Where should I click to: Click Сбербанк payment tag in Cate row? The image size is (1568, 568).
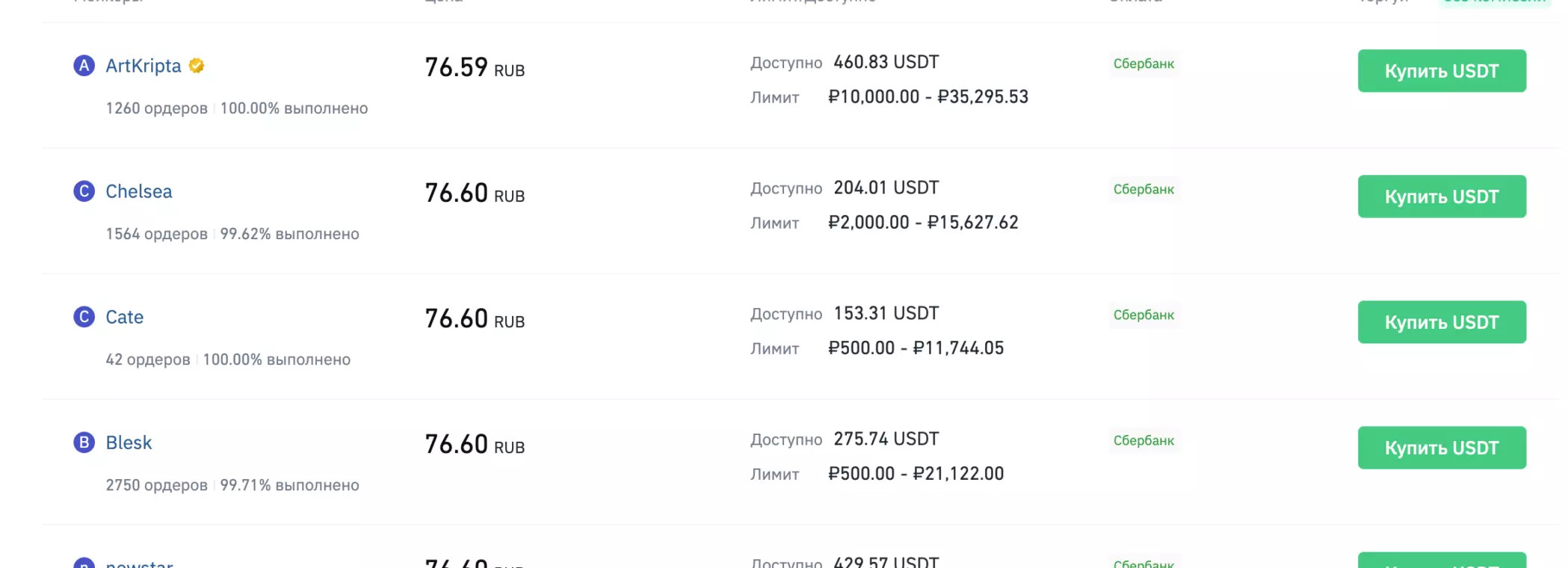pyautogui.click(x=1143, y=315)
